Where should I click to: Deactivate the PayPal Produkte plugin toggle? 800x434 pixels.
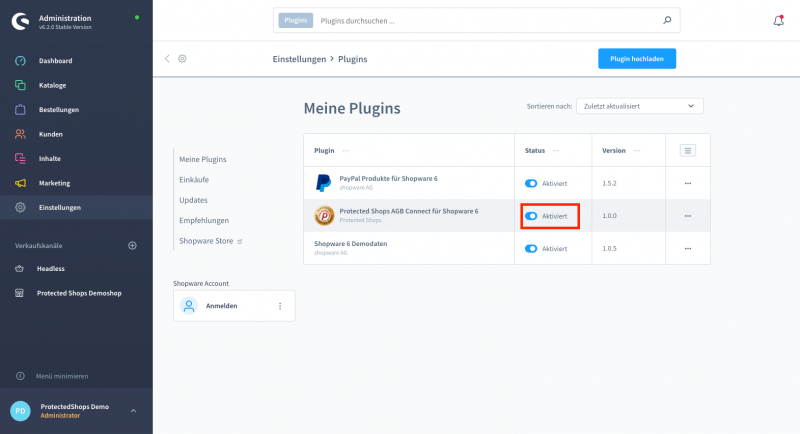[x=531, y=183]
